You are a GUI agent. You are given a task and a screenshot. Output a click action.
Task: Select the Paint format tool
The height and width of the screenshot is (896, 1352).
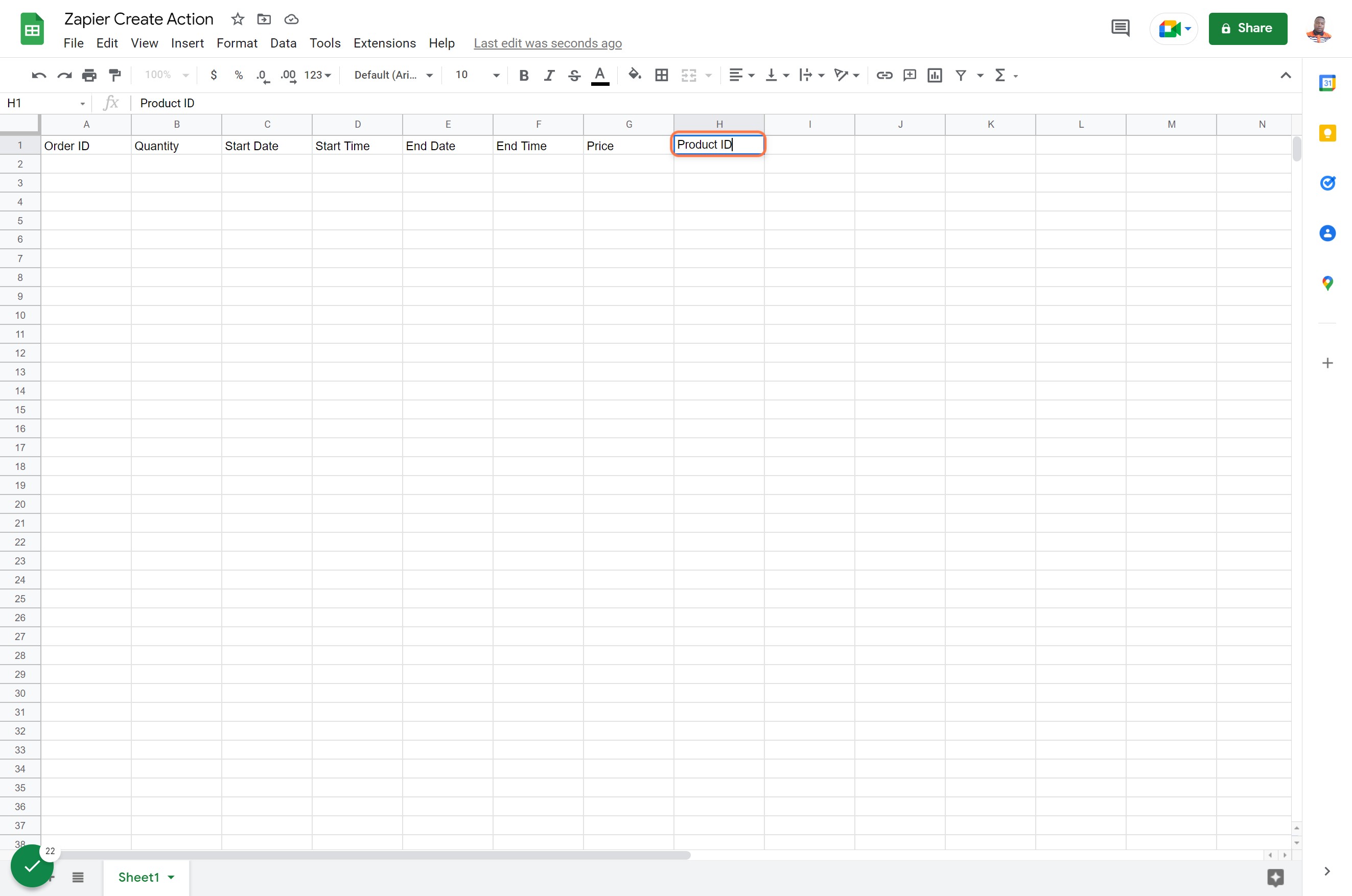tap(115, 76)
